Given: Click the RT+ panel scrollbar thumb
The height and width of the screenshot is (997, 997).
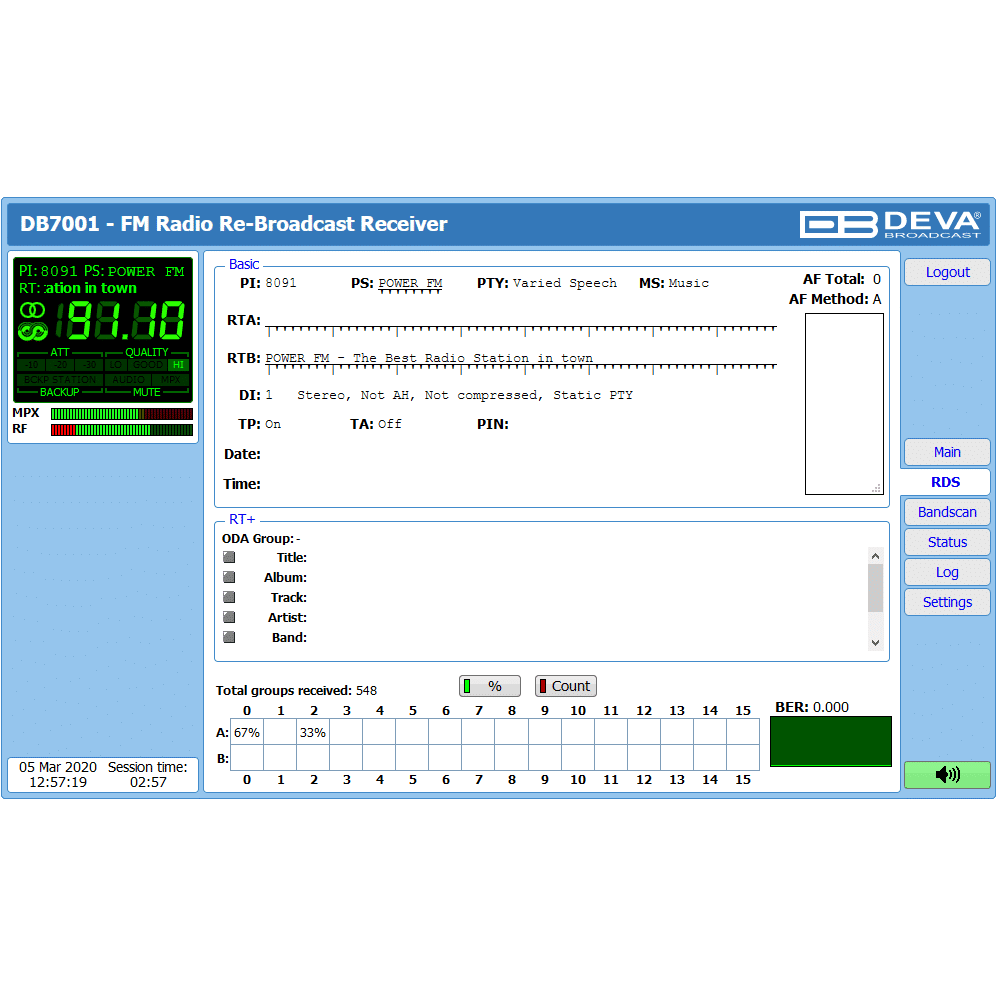Looking at the screenshot, I should 875,588.
